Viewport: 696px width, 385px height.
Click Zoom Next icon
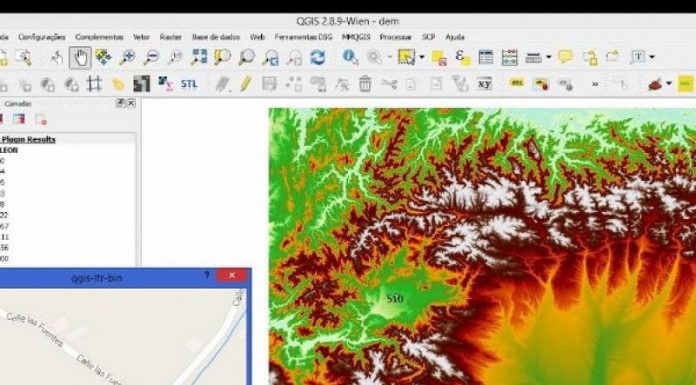294,58
